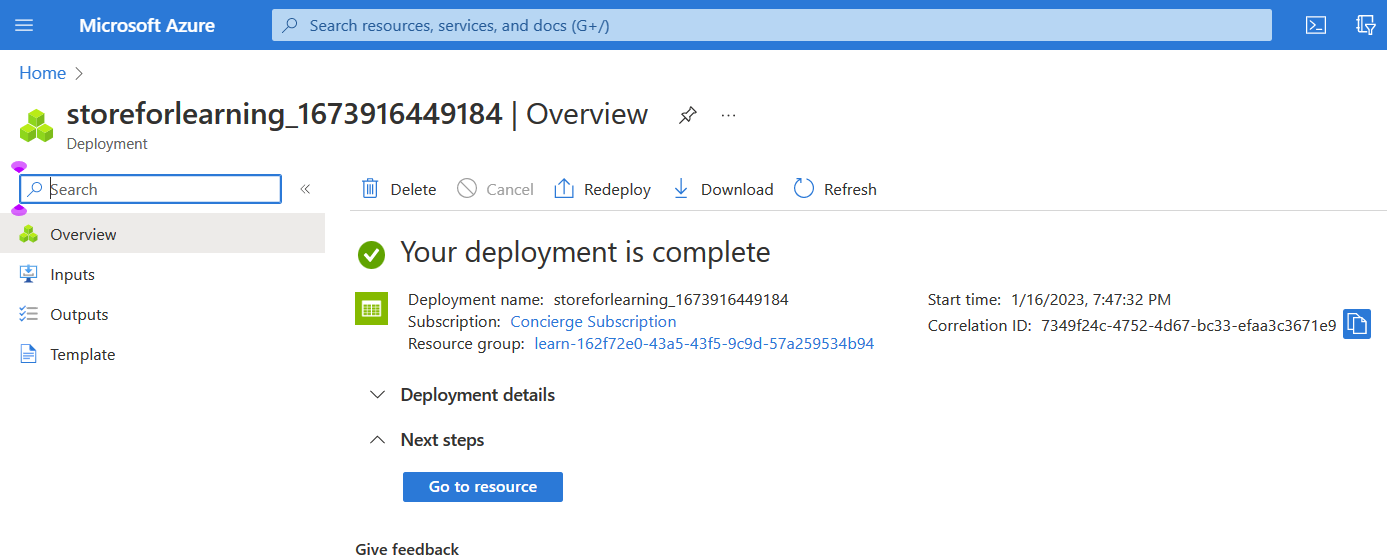The height and width of the screenshot is (560, 1387).
Task: Open the Outputs menu item
Action: [162, 314]
